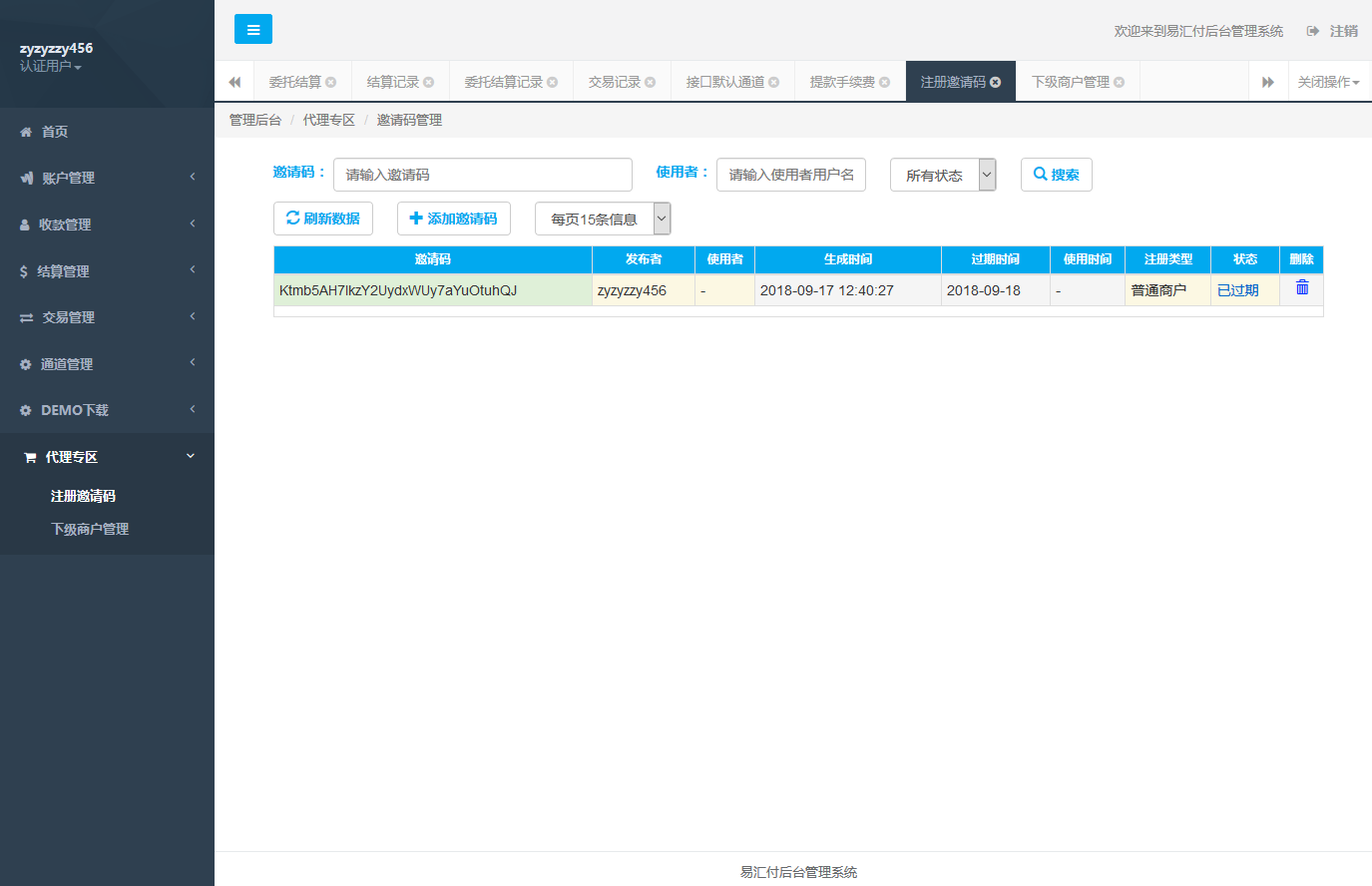Click the hamburger menu toggle button
The height and width of the screenshot is (886, 1372).
[252, 30]
